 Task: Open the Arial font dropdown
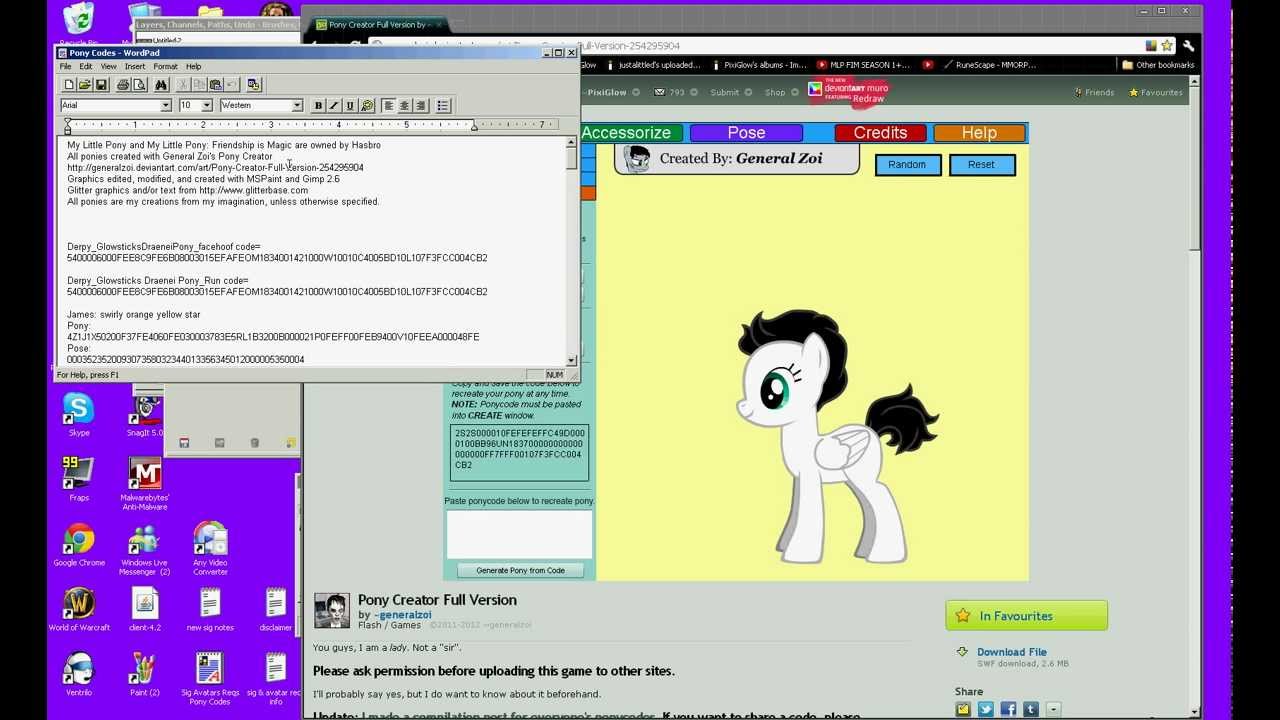click(166, 106)
